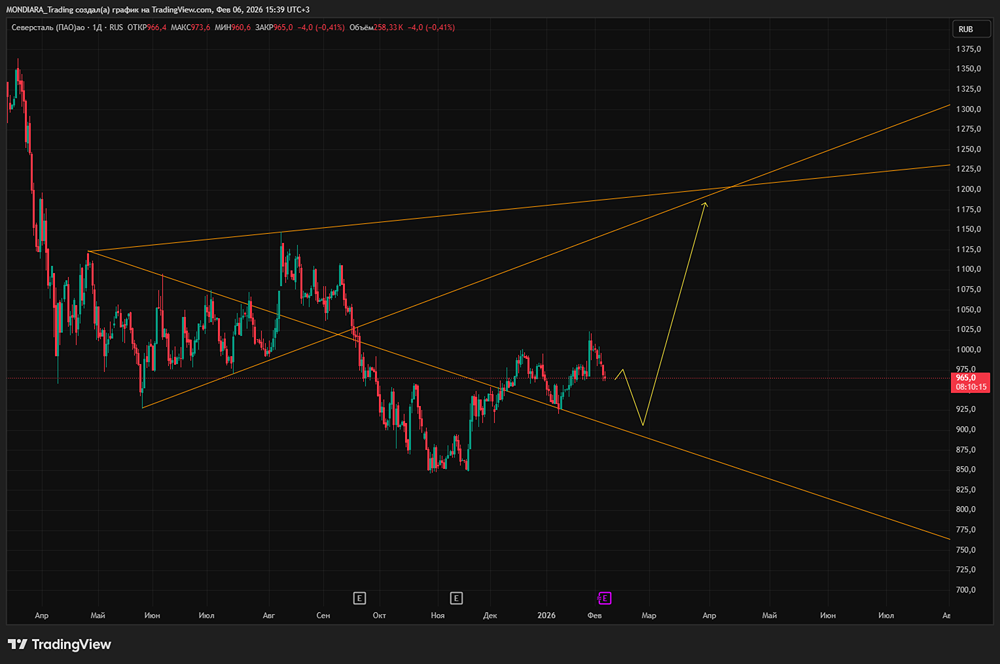
Task: Click the purple earnings marker near Фев
Action: point(604,598)
